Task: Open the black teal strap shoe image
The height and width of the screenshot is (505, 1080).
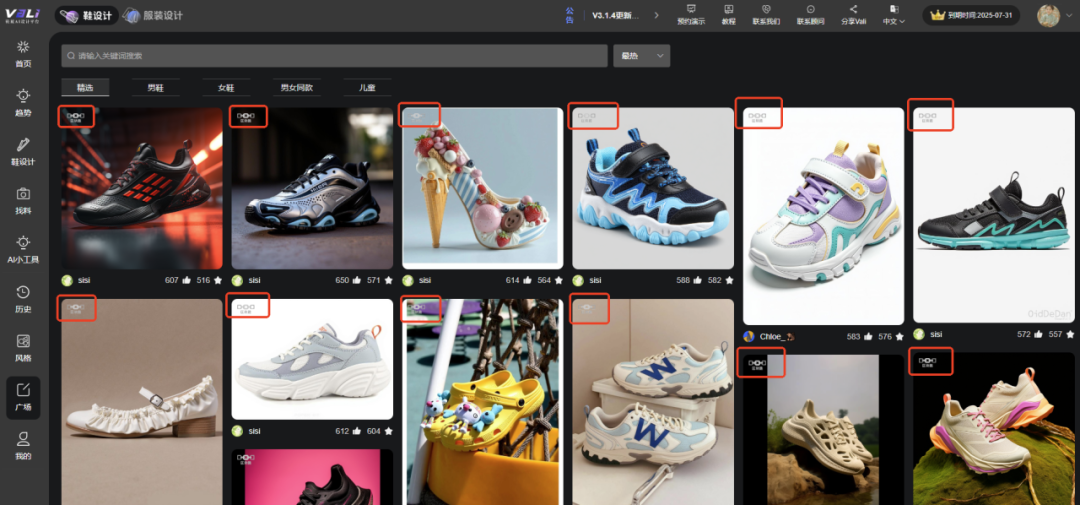Action: (x=994, y=215)
